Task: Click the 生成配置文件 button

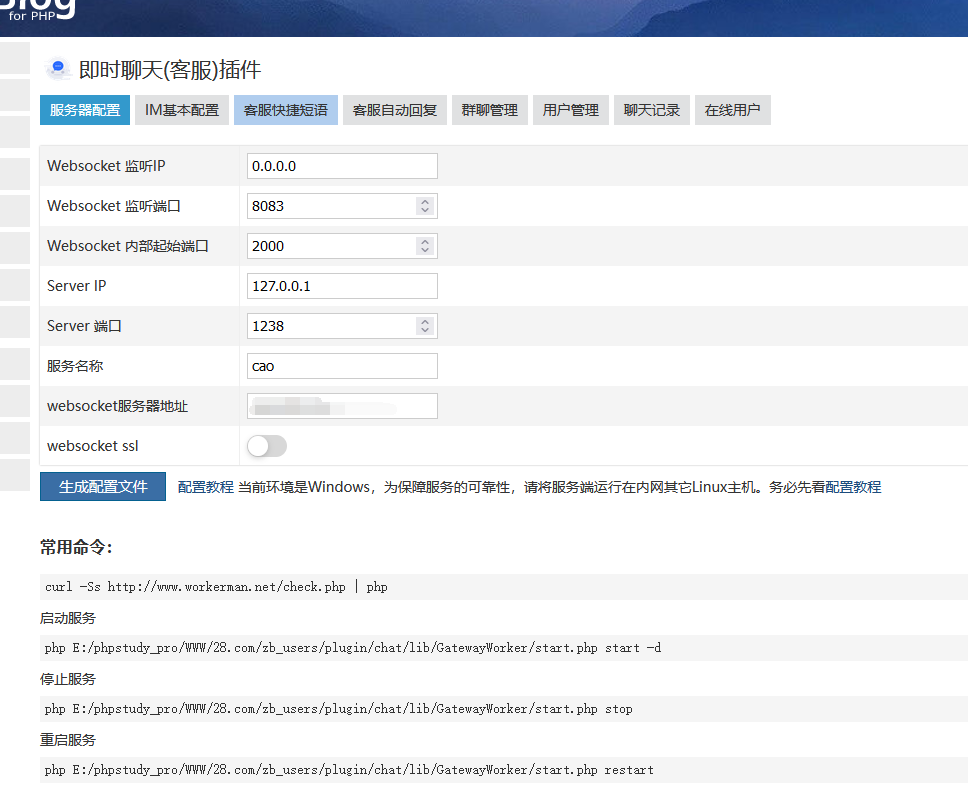Action: (x=103, y=487)
